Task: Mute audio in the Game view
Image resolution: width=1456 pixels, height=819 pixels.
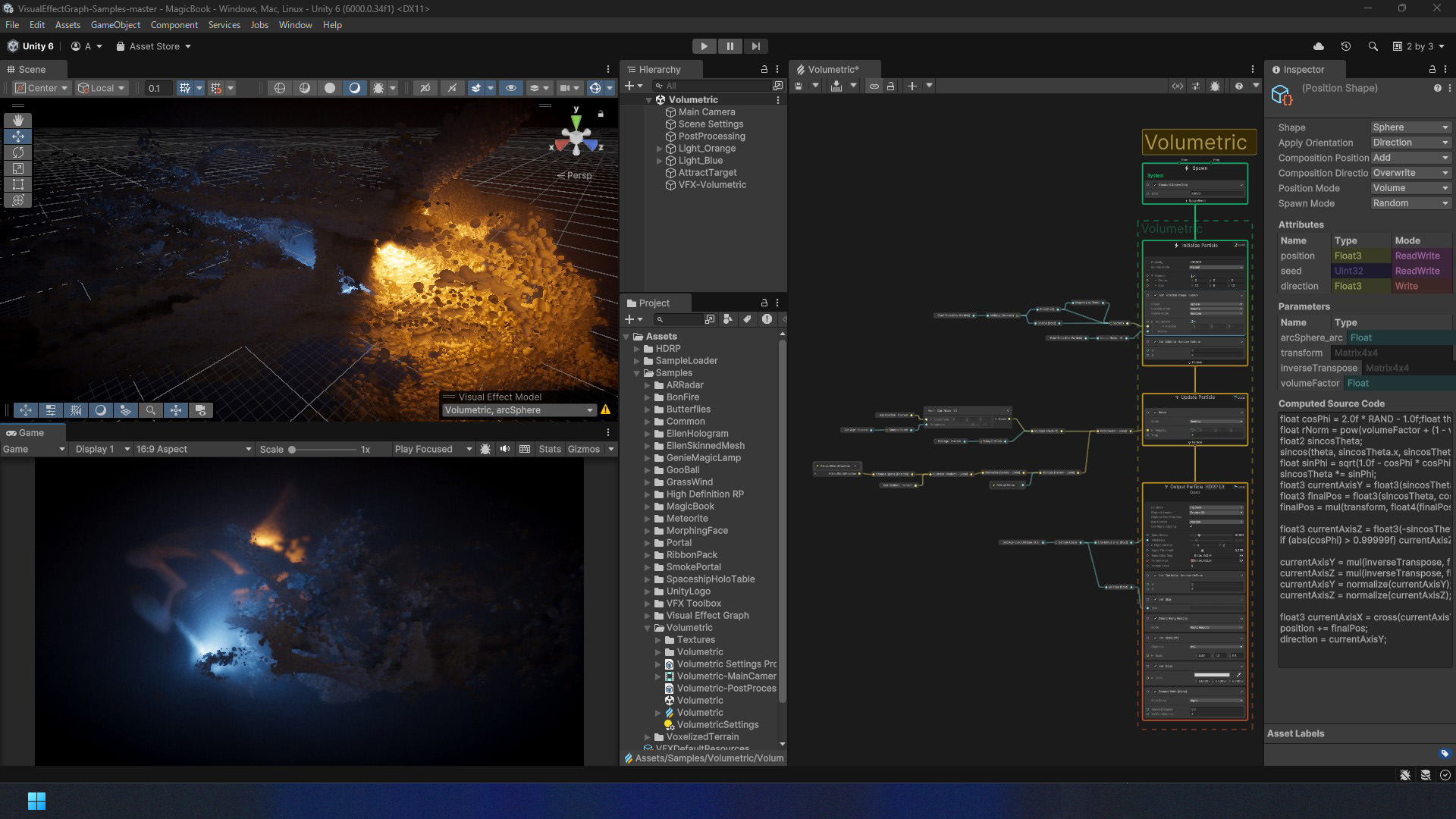Action: 505,450
